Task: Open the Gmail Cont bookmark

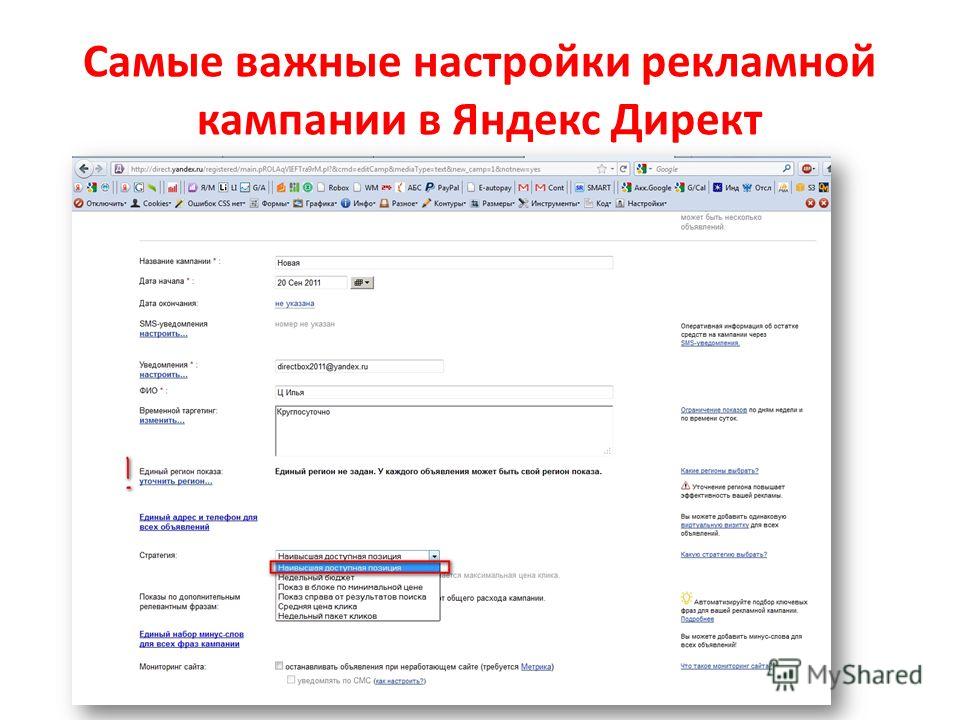Action: pyautogui.click(x=550, y=187)
